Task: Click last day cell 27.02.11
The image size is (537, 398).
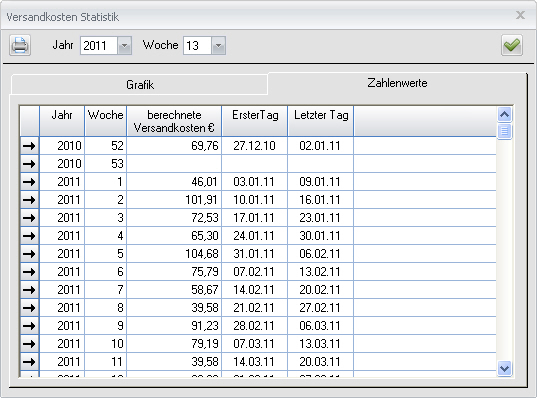Action: click(321, 308)
